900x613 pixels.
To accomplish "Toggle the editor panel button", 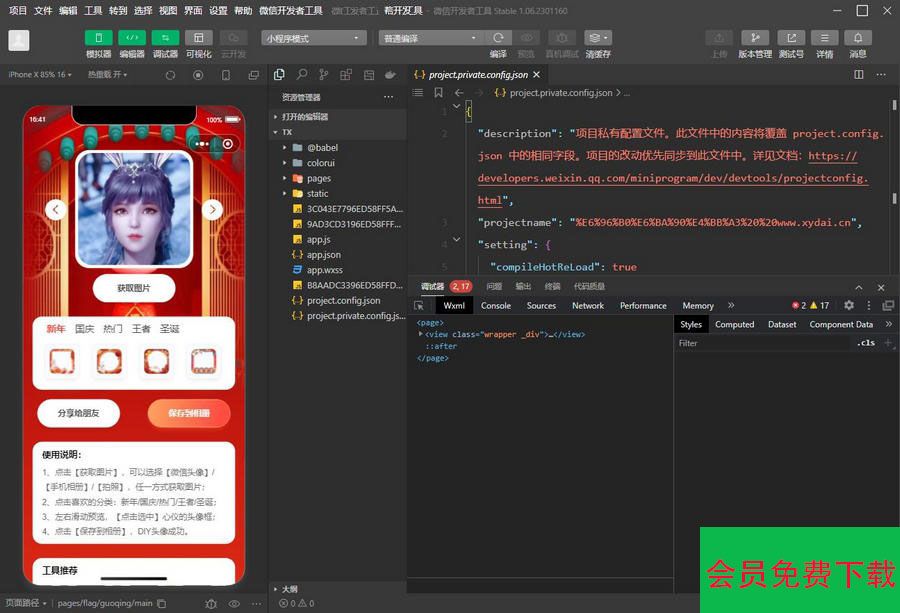I will (132, 38).
